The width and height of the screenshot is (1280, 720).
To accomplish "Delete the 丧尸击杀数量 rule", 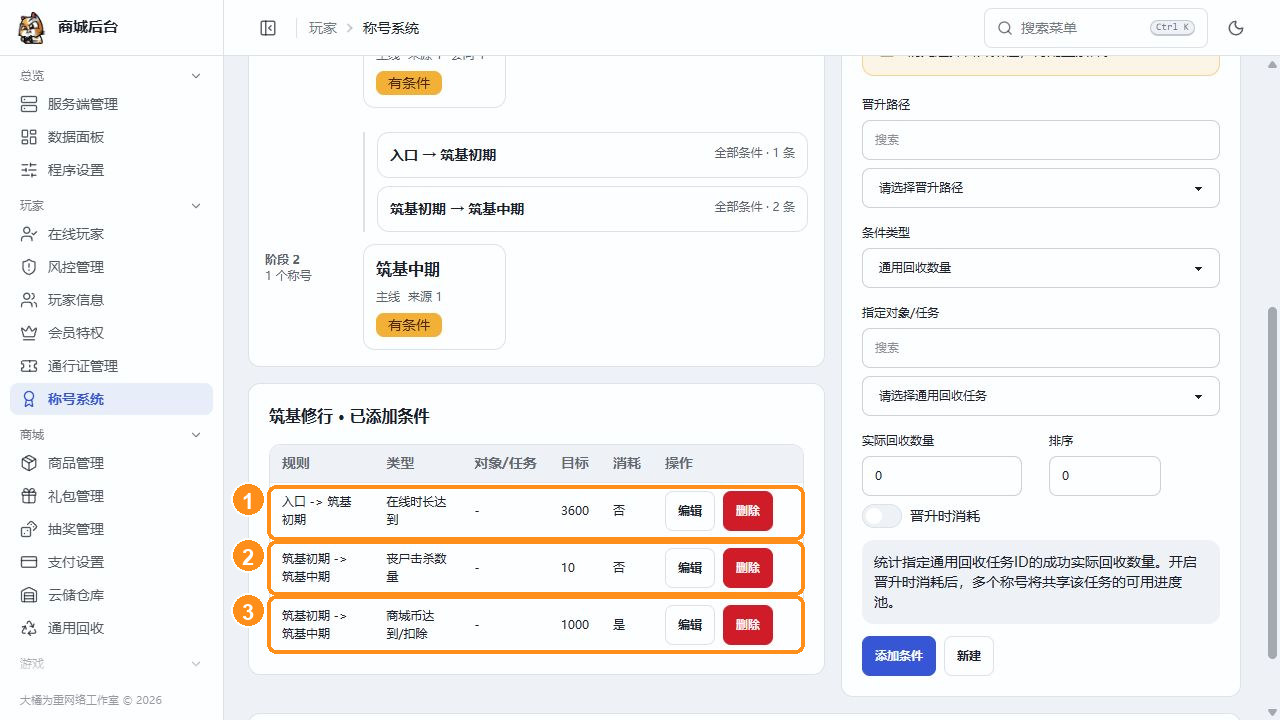I will (x=748, y=568).
